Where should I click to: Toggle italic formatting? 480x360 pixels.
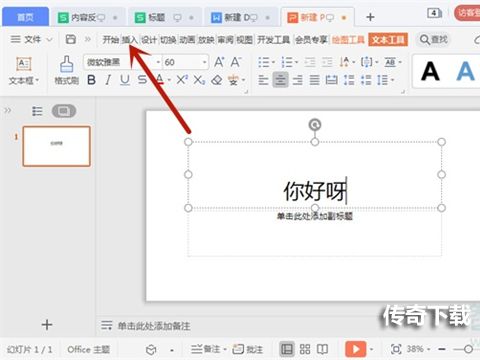[x=108, y=80]
